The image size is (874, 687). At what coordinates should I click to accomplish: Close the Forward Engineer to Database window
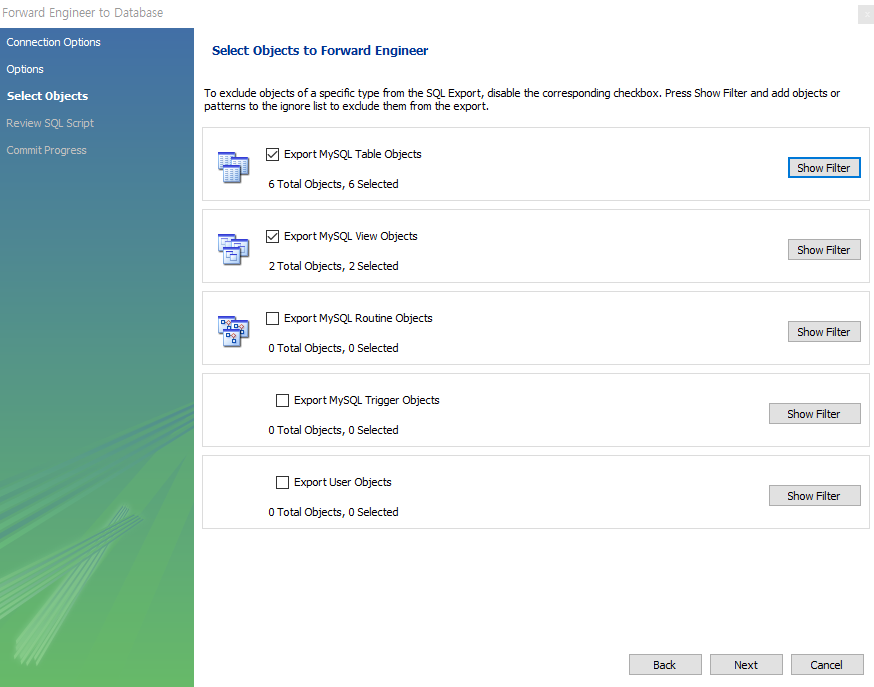point(866,15)
